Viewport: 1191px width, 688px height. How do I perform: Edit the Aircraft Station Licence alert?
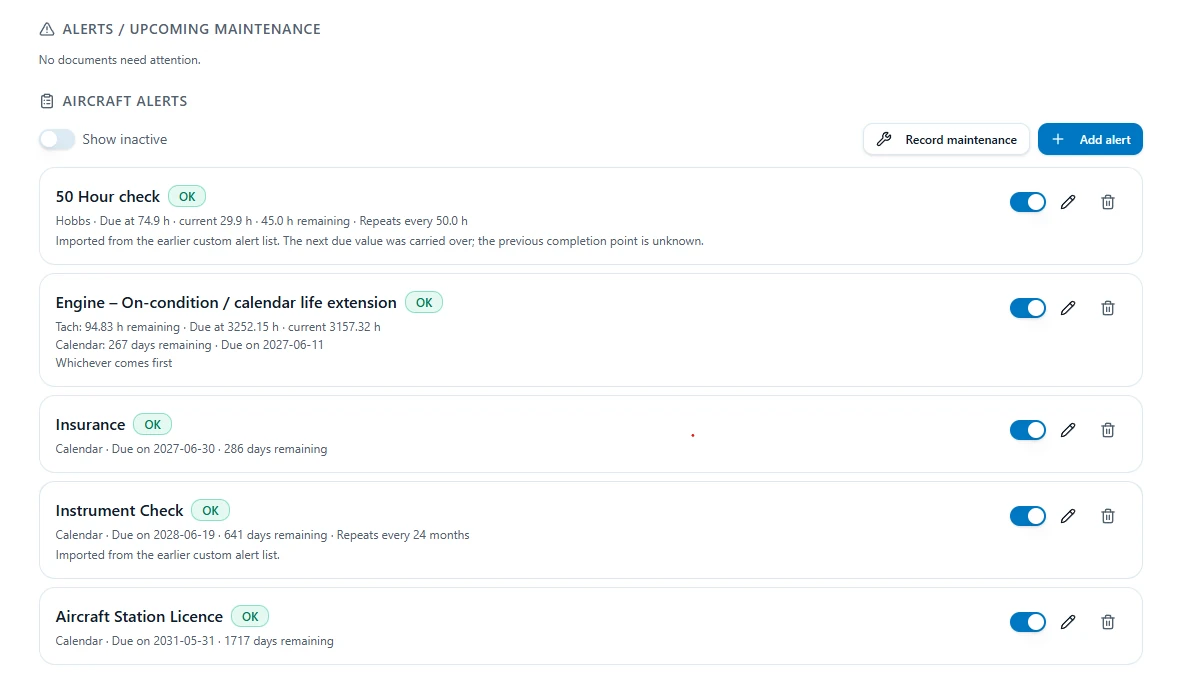[x=1068, y=622]
